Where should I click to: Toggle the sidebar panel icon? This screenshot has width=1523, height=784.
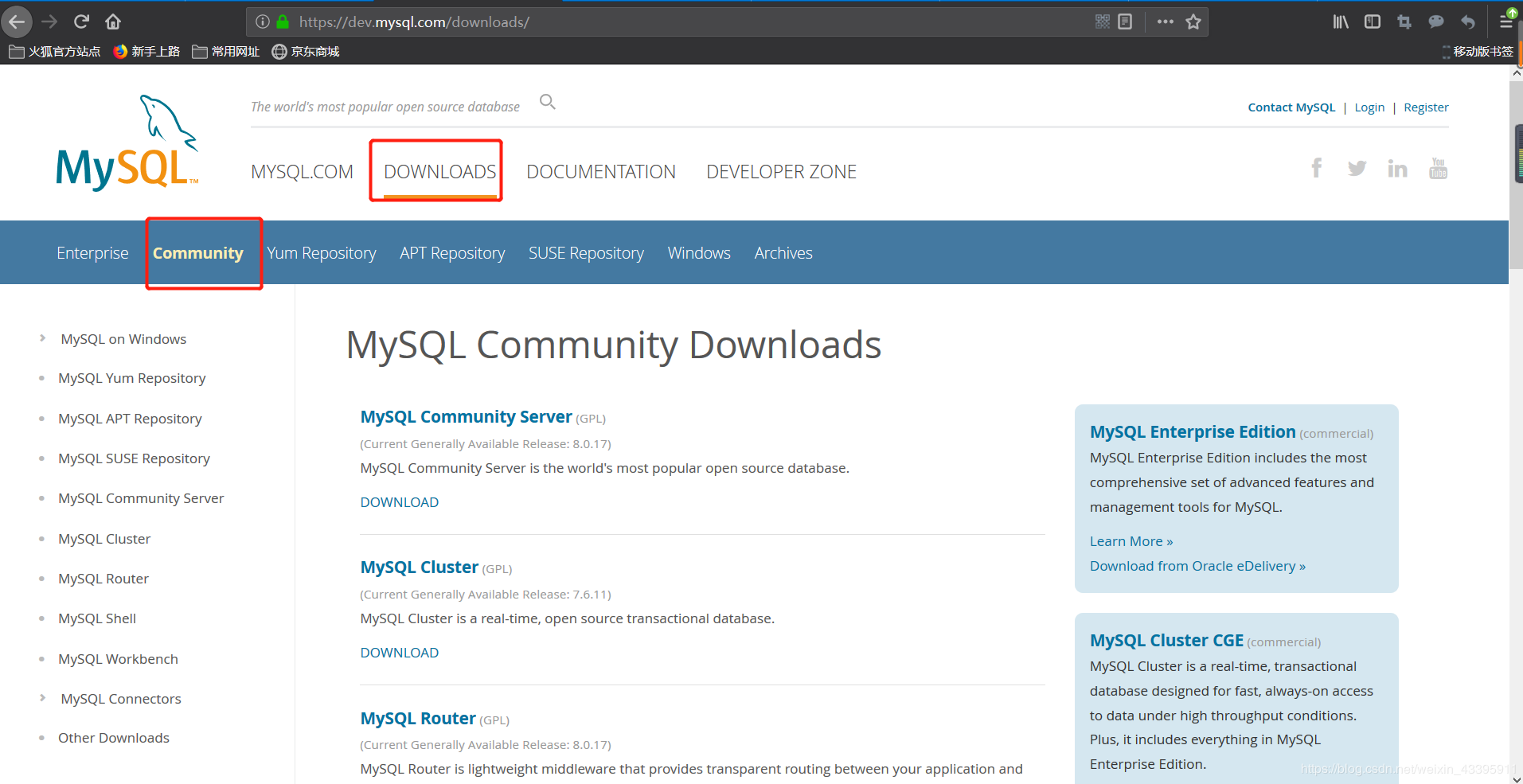(1372, 21)
